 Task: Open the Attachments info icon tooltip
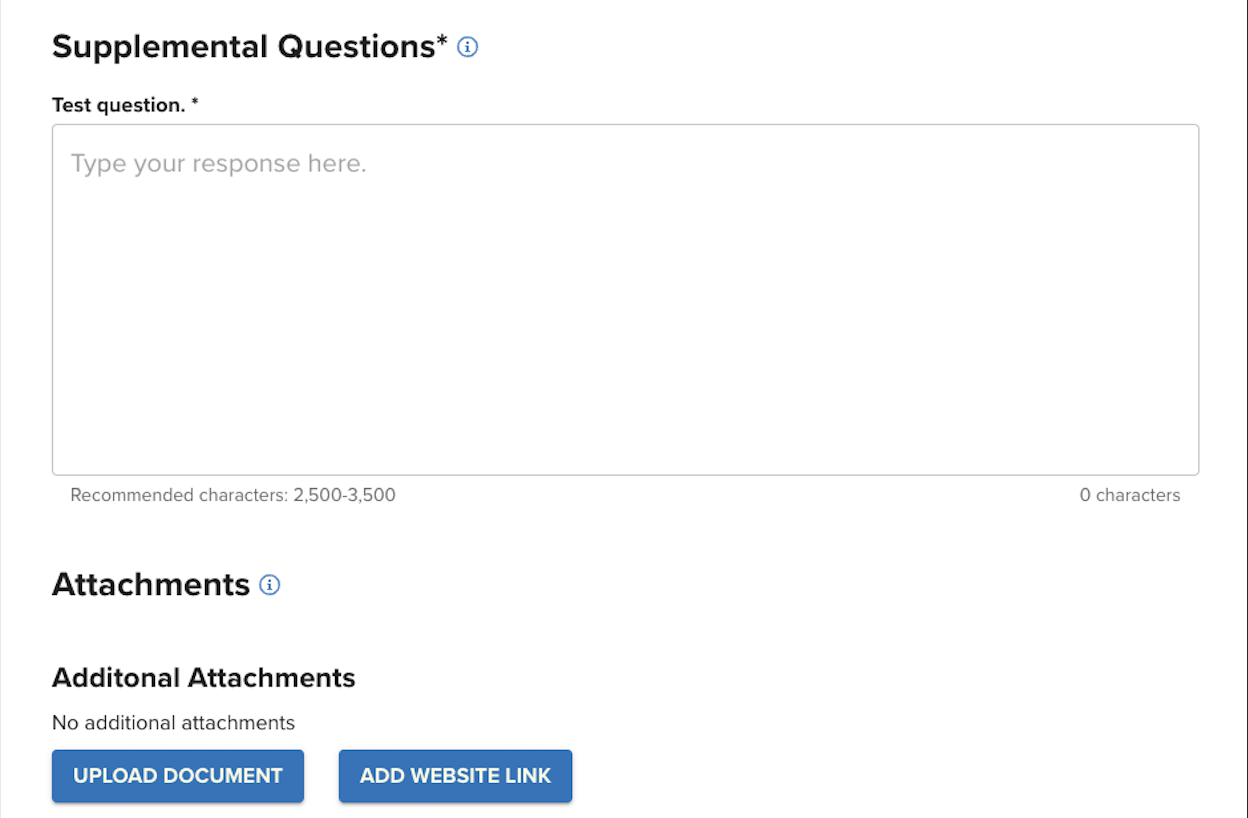pyautogui.click(x=270, y=585)
